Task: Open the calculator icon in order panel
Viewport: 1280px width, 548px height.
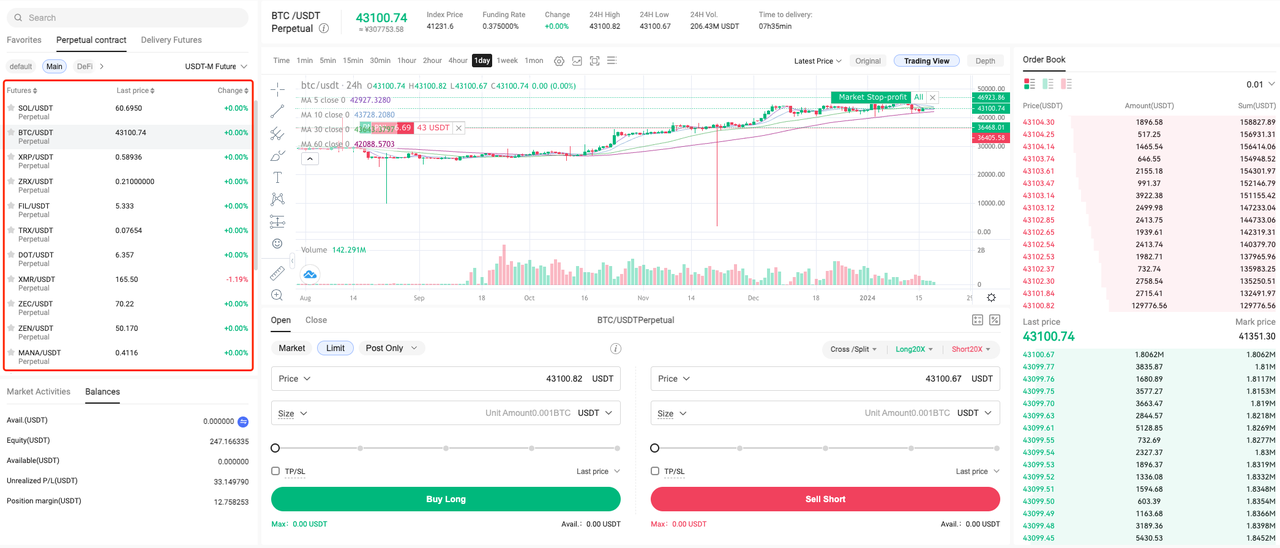Action: click(977, 320)
